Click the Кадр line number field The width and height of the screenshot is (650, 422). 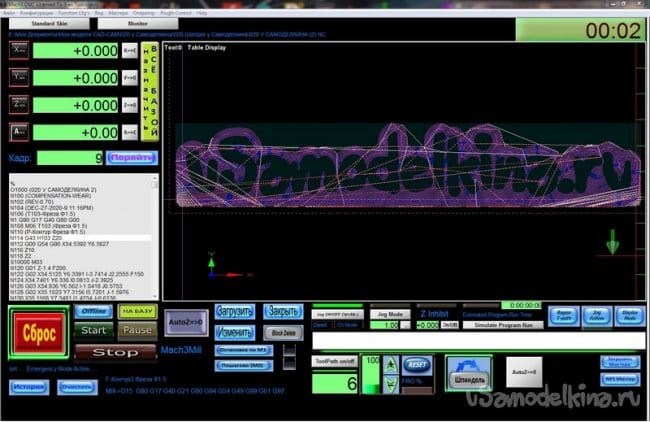tap(68, 158)
